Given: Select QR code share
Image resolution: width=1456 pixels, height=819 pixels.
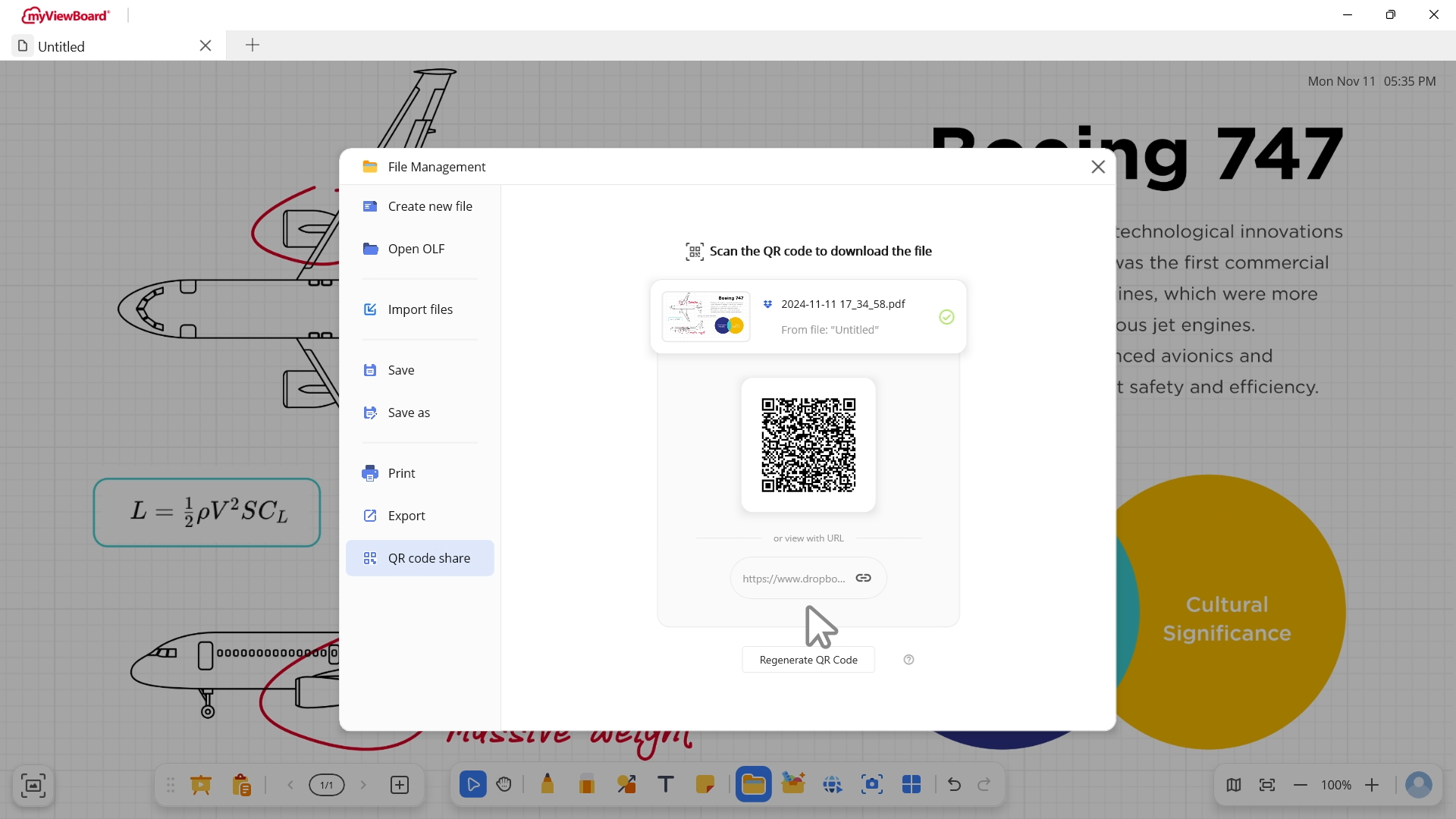Looking at the screenshot, I should point(420,558).
